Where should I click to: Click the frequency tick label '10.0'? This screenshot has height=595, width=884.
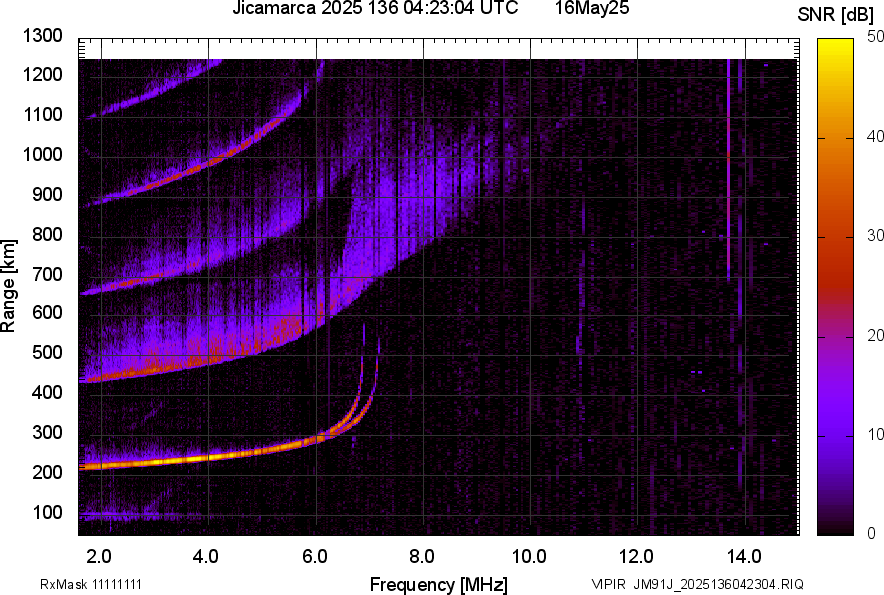point(529,557)
